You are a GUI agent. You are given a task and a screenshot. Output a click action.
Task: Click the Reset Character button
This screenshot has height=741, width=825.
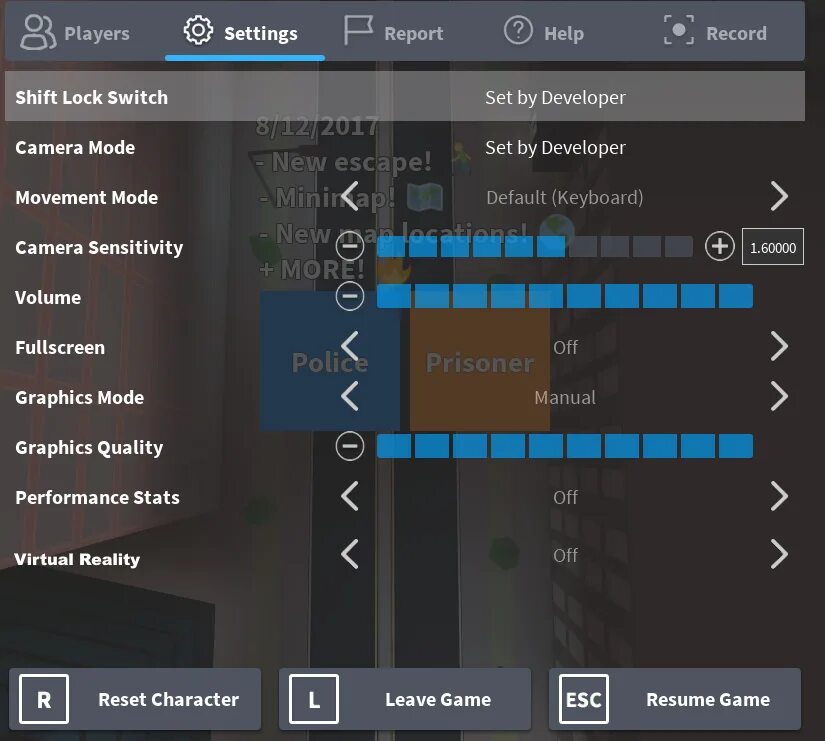tap(135, 699)
